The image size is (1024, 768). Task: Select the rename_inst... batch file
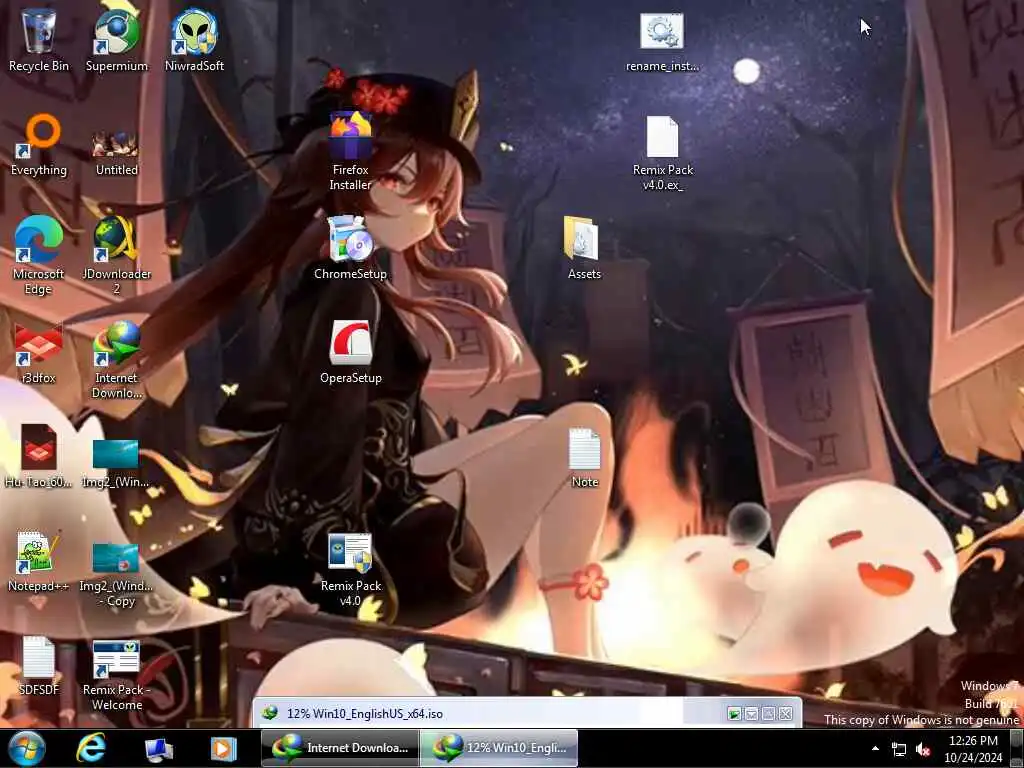[x=662, y=42]
